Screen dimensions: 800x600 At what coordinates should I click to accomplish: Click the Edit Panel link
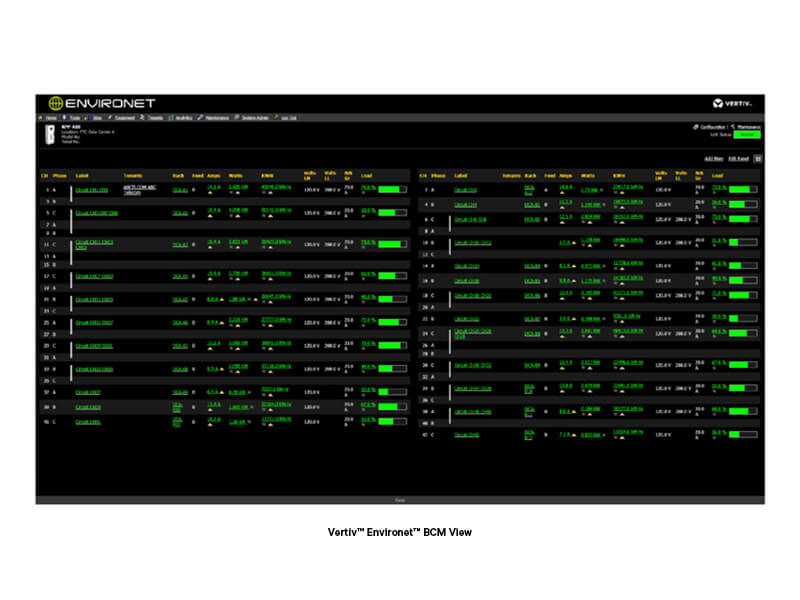pos(738,158)
